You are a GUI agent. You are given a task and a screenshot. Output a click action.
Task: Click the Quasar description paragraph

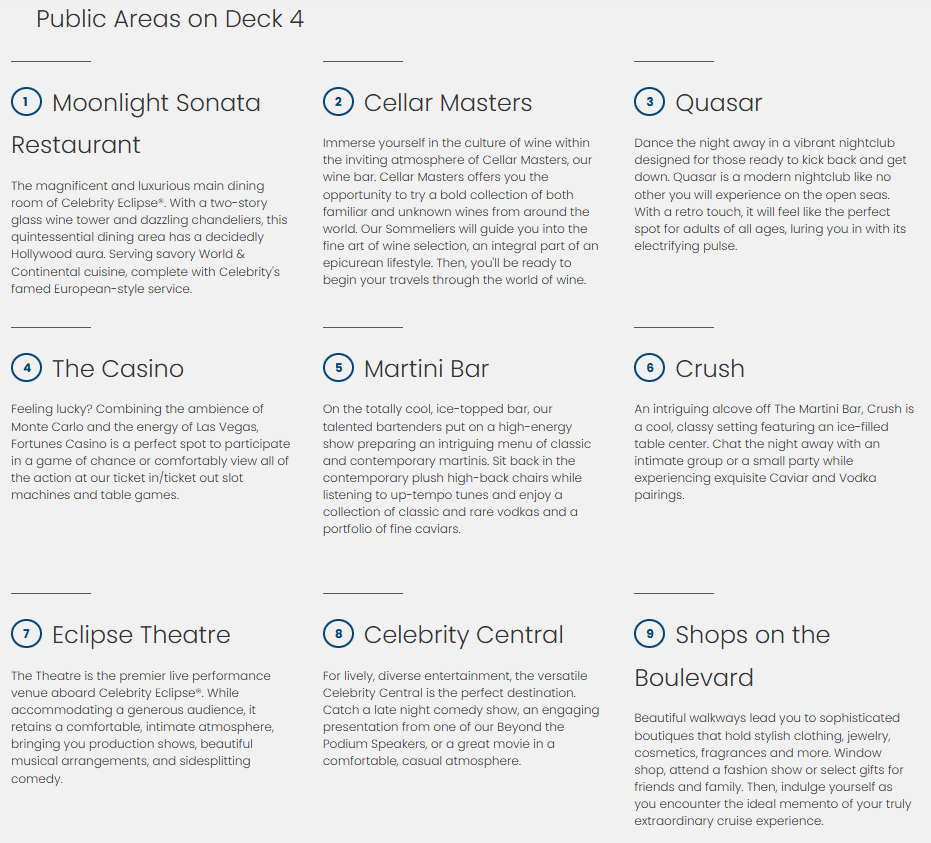[x=770, y=194]
